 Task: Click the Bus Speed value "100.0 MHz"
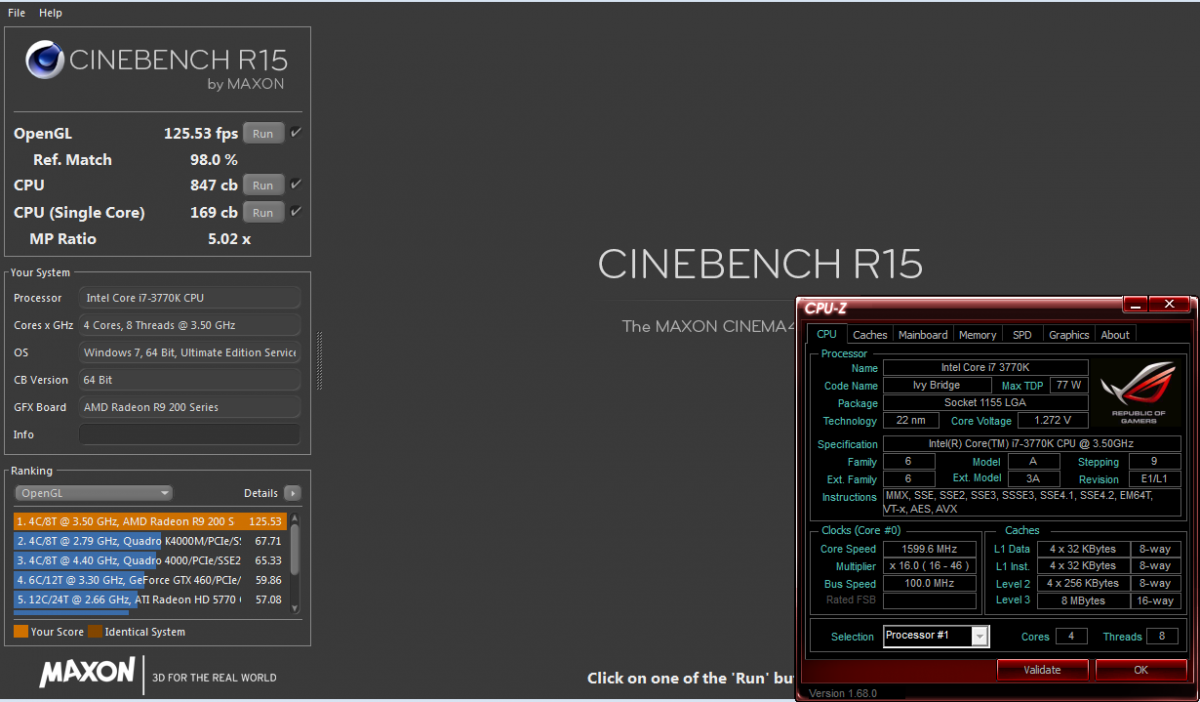(x=930, y=584)
